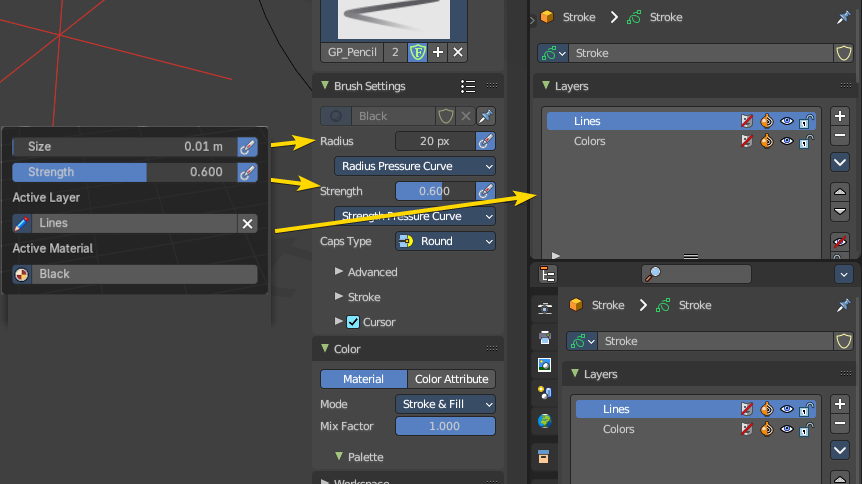This screenshot has height=484, width=862.
Task: Expand the Advanced subpanel
Action: point(339,272)
